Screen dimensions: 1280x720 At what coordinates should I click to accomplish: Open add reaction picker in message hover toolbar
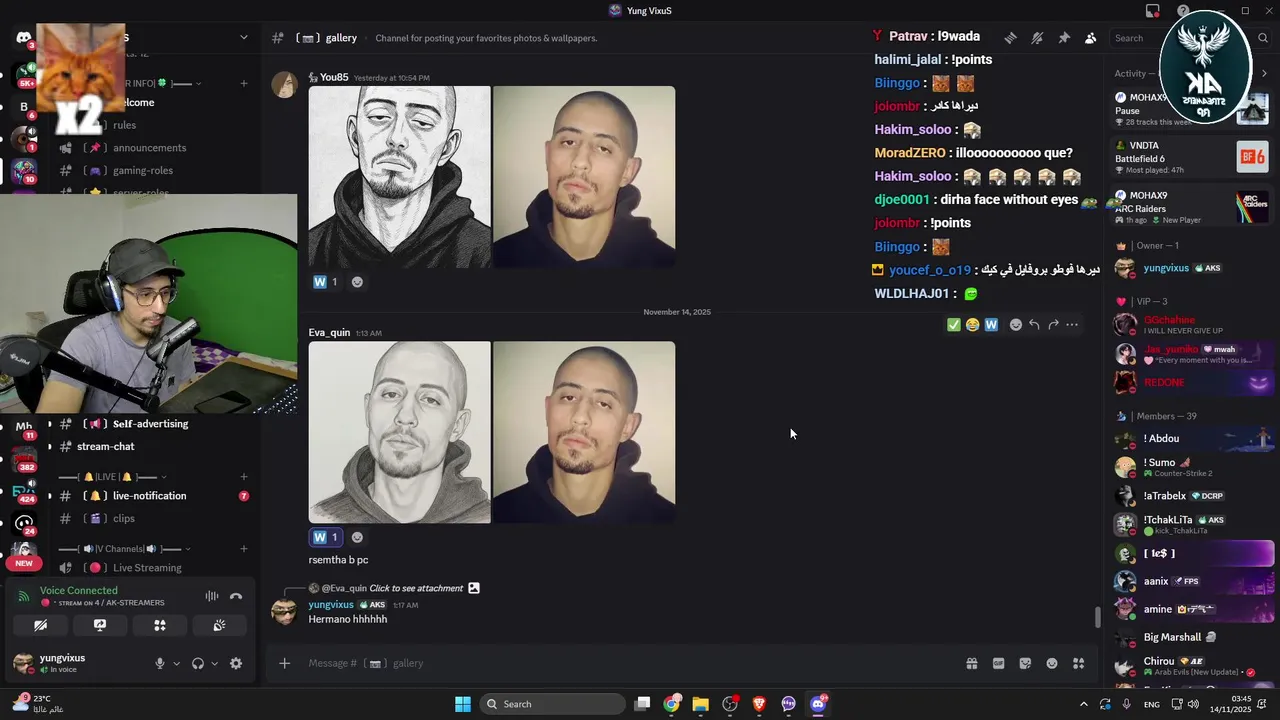[1015, 324]
